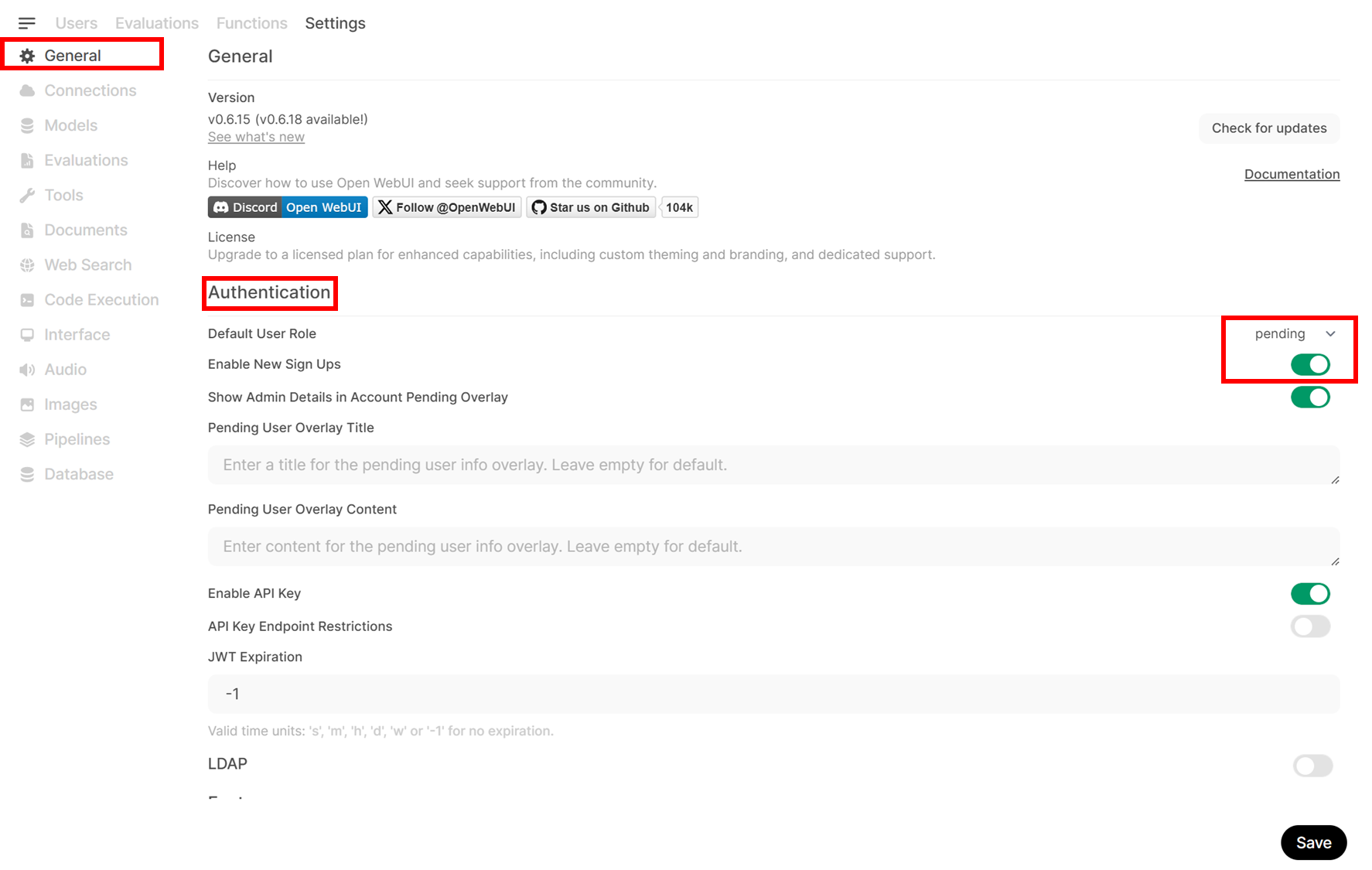1372x870 pixels.
Task: Switch to Settings tab
Action: [x=336, y=23]
